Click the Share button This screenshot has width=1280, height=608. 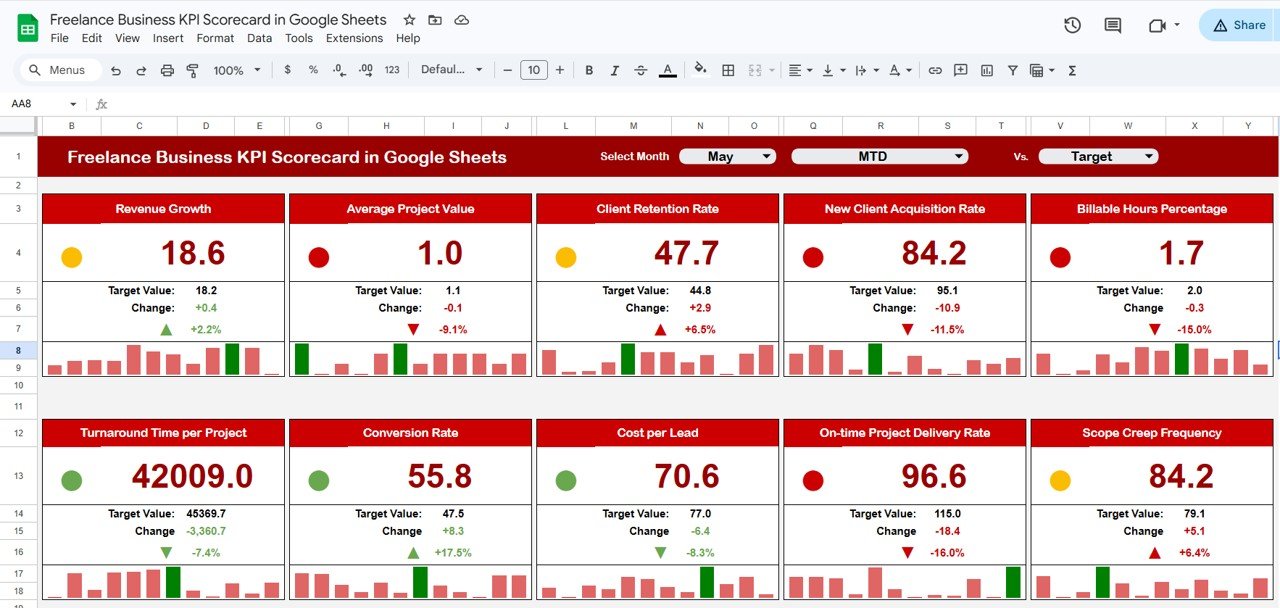click(1236, 24)
